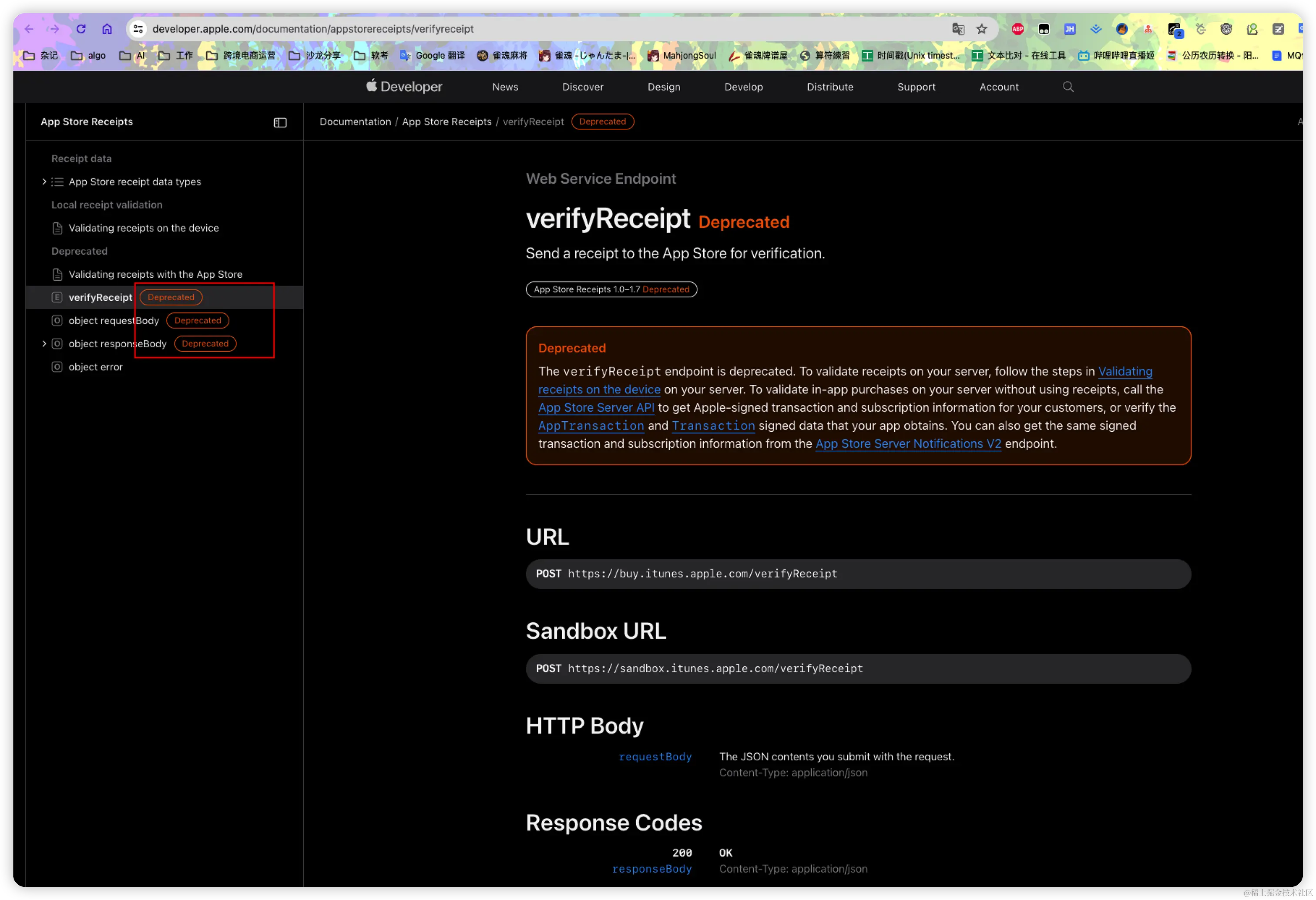Open the ABP Adblock Plus extension

coord(1017,29)
